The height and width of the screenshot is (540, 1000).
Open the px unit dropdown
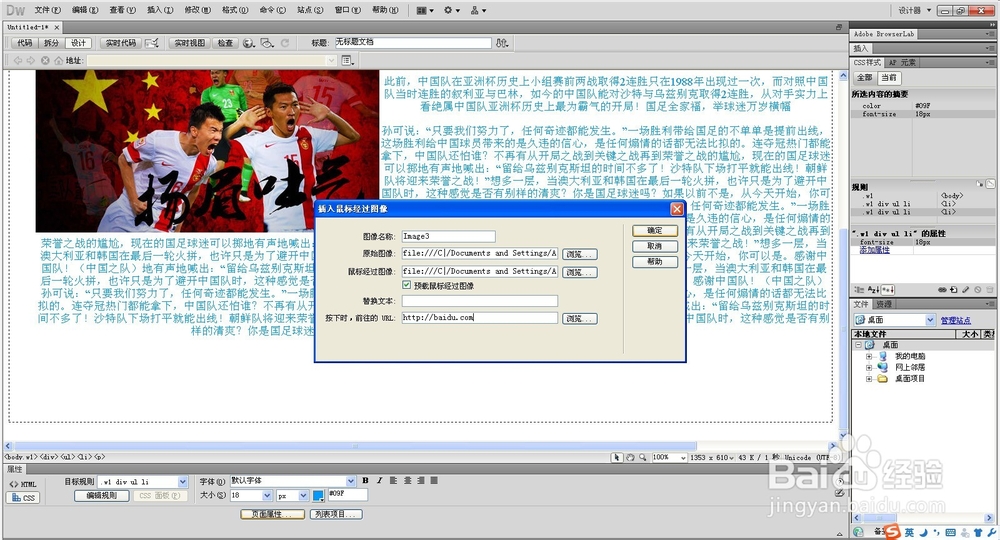click(303, 495)
